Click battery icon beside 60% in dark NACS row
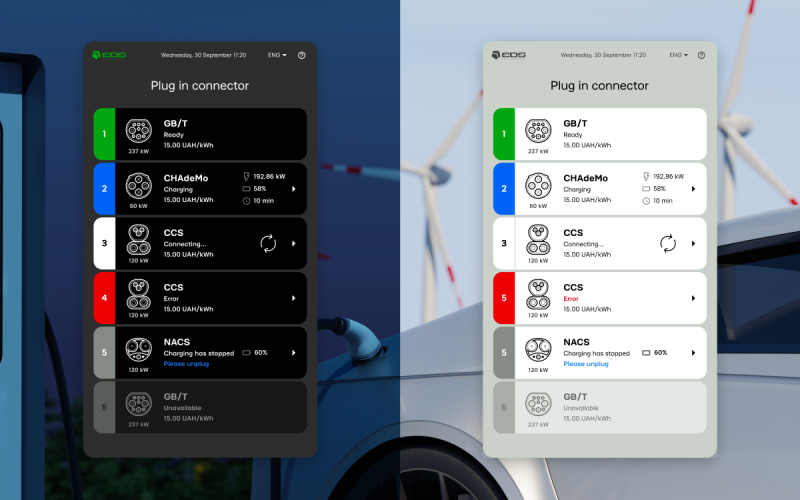 click(x=246, y=353)
